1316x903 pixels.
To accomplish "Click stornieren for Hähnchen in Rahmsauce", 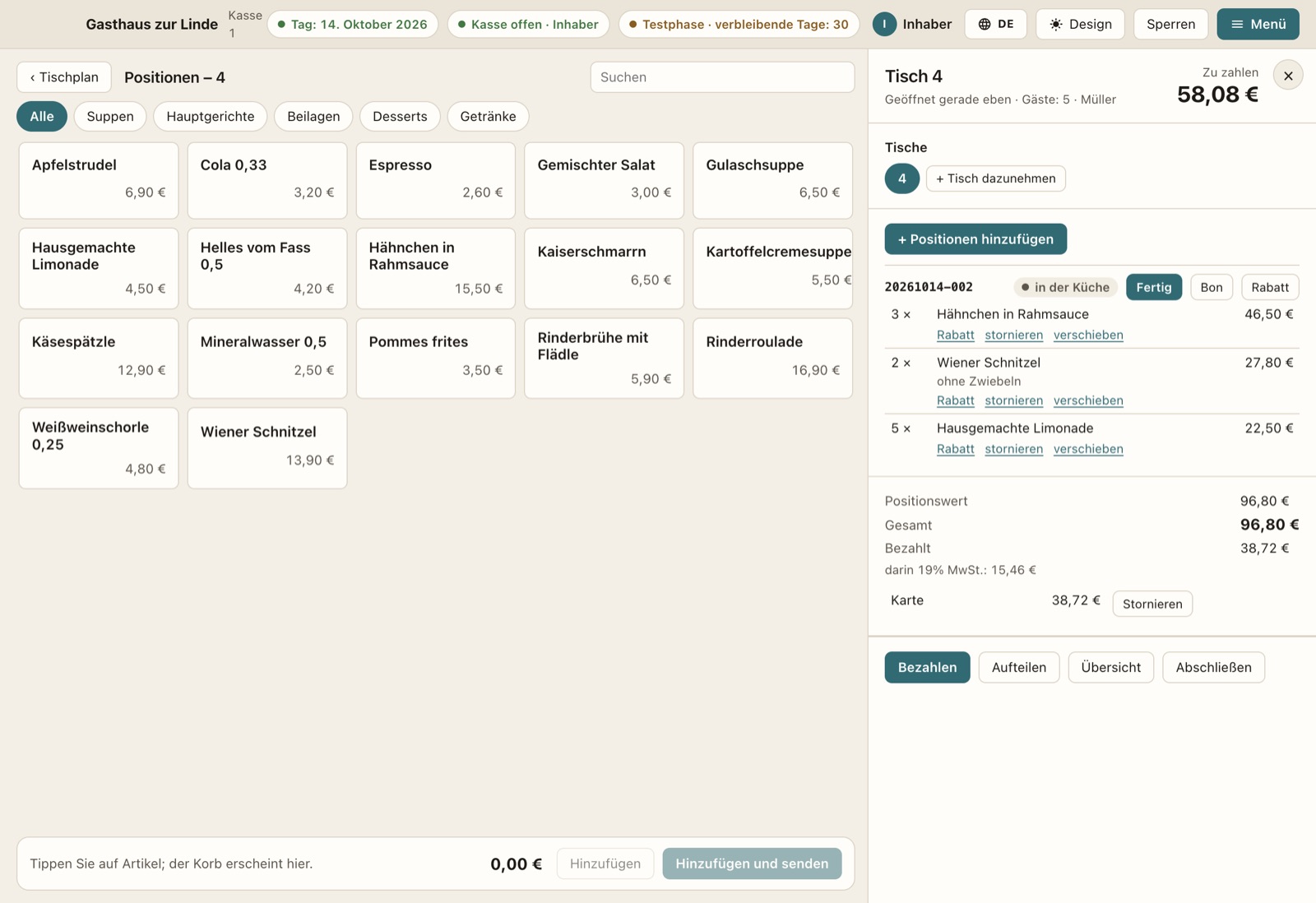I will (1013, 335).
